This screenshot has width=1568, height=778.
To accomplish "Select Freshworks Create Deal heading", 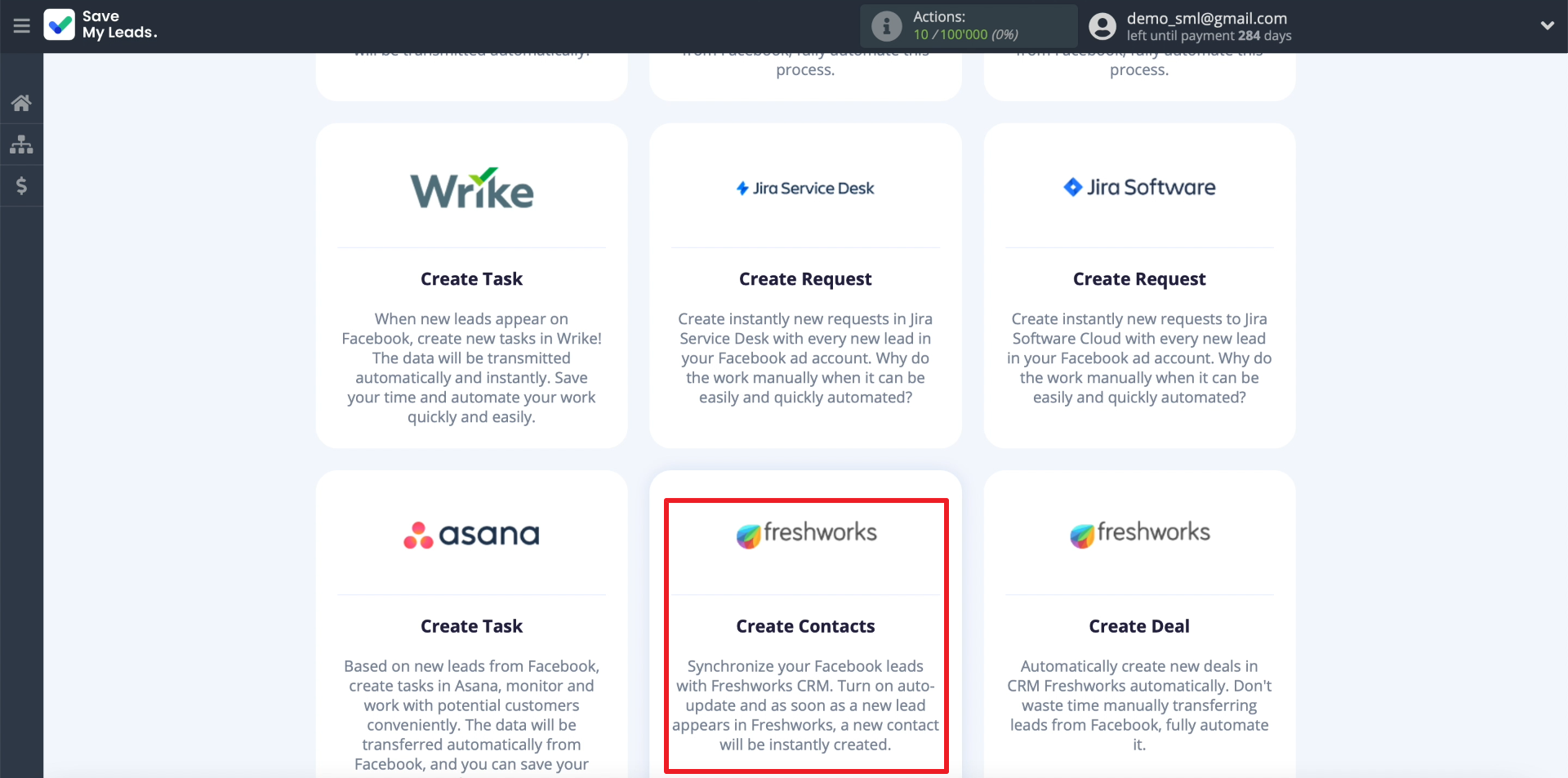I will tap(1139, 626).
